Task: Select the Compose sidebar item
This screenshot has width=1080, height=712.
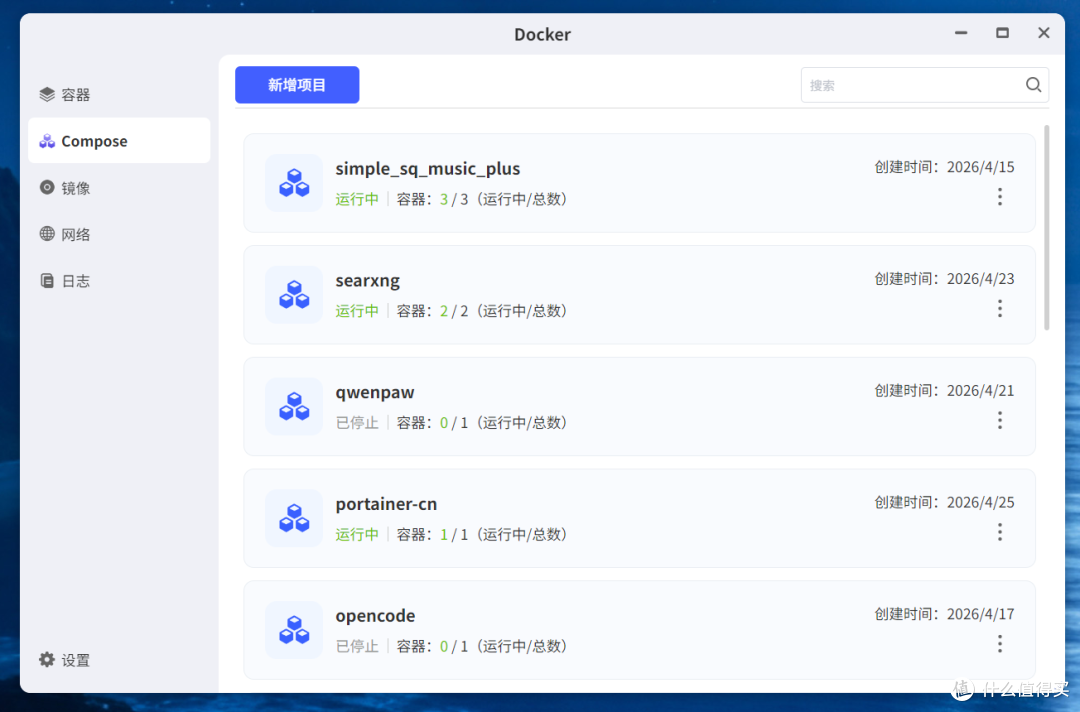Action: click(119, 140)
